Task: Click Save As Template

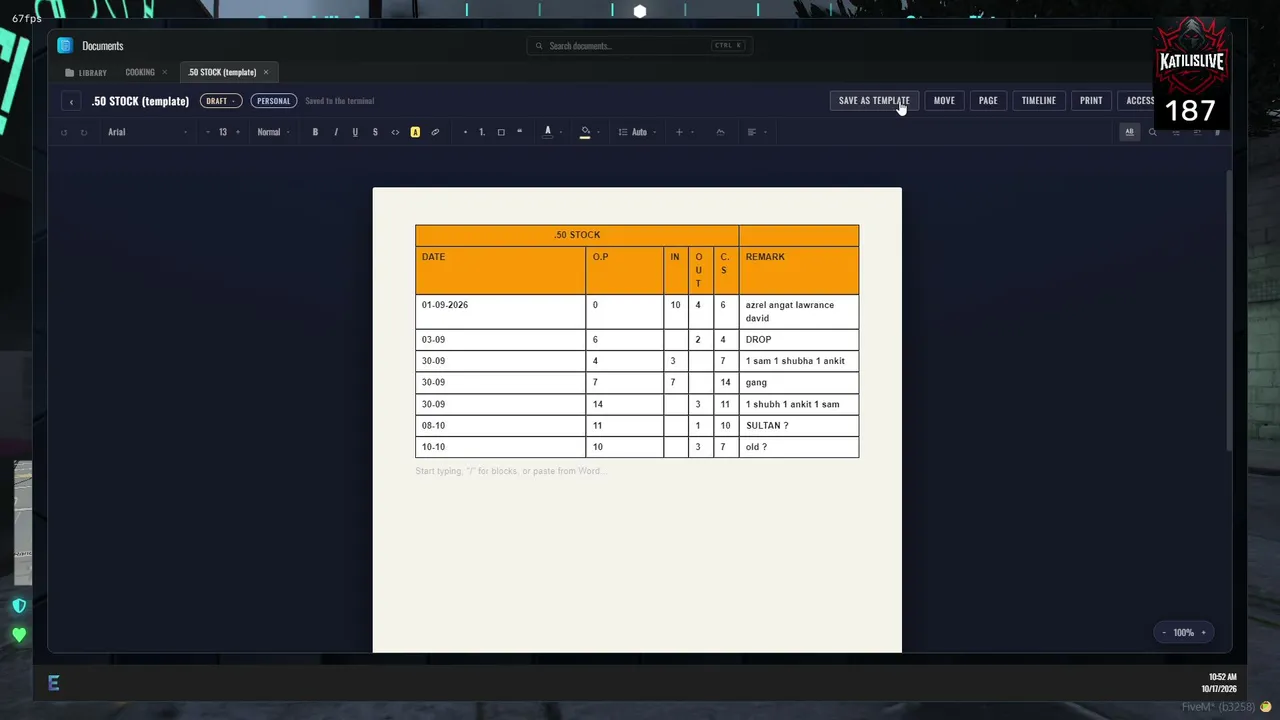Action: (x=874, y=101)
